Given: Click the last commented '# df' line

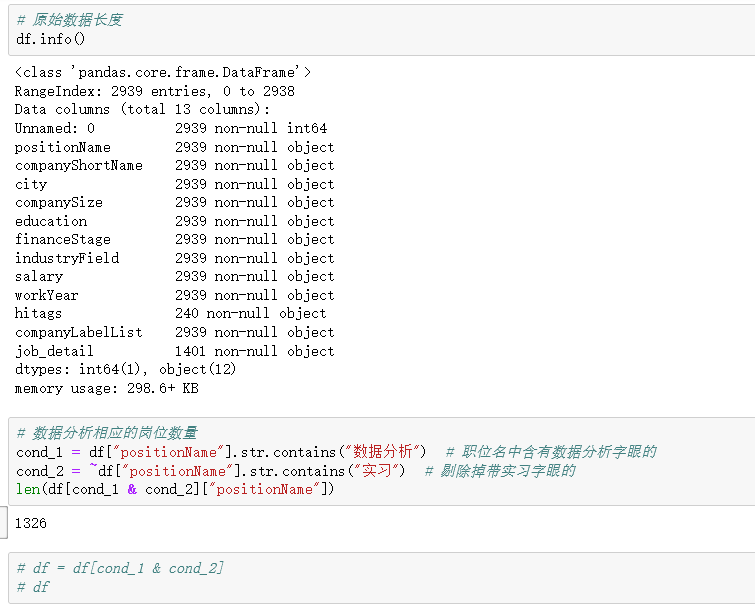Looking at the screenshot, I should 33,587.
